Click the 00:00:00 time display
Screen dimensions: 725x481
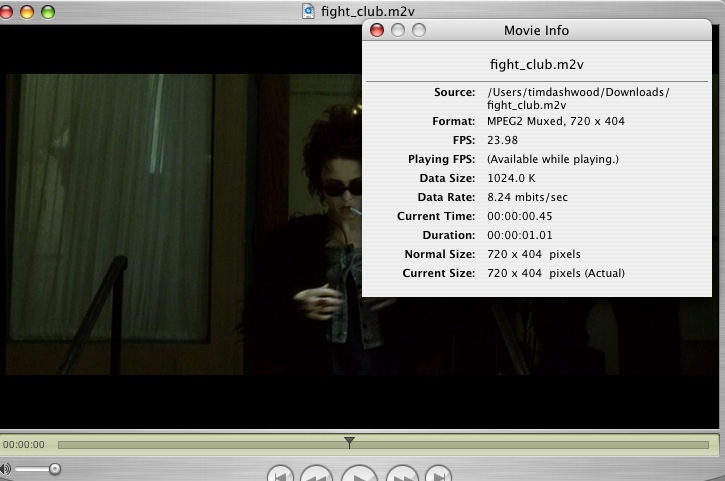coord(24,444)
